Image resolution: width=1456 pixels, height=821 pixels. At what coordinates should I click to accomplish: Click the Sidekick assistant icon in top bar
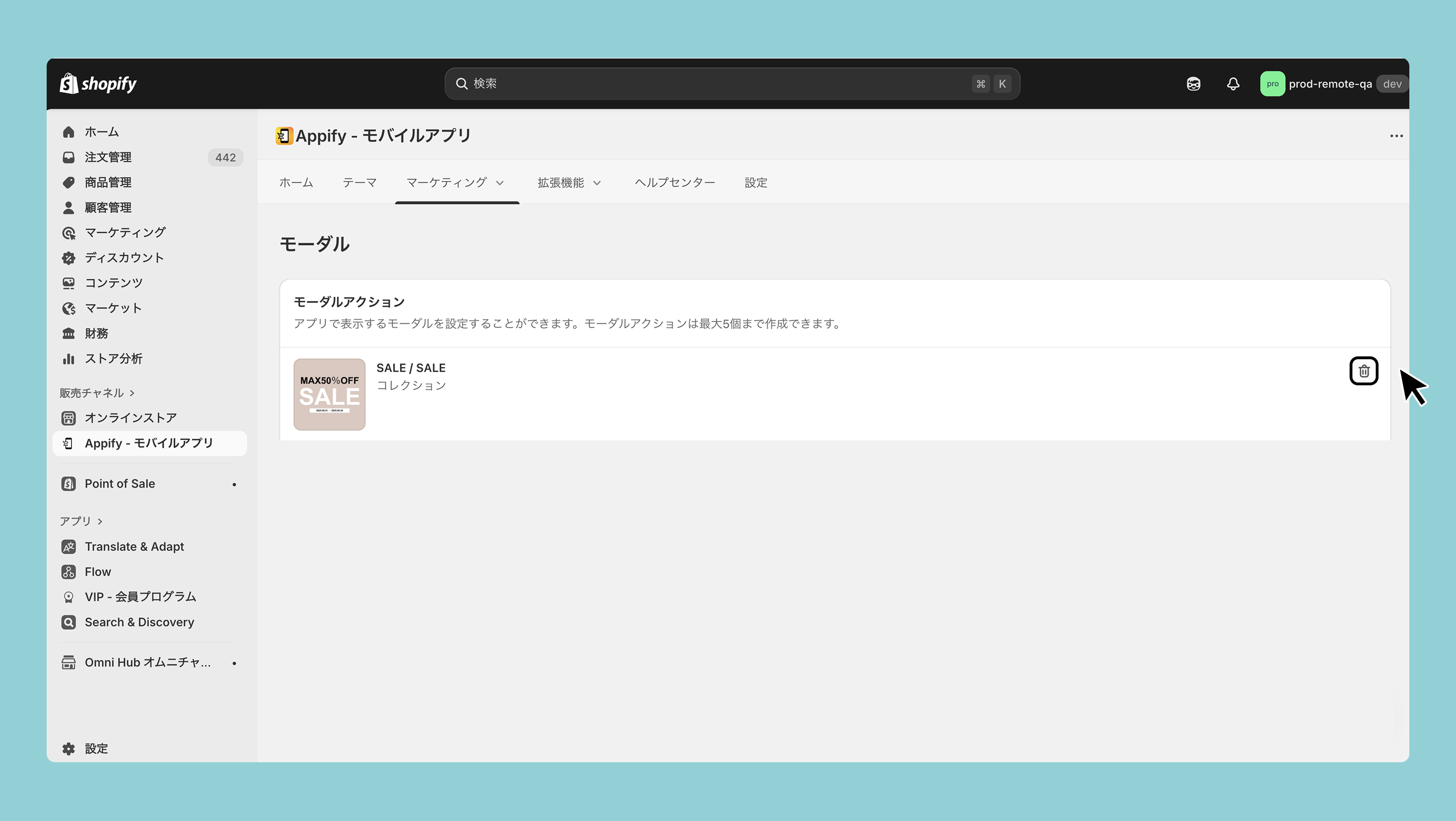click(x=1193, y=84)
